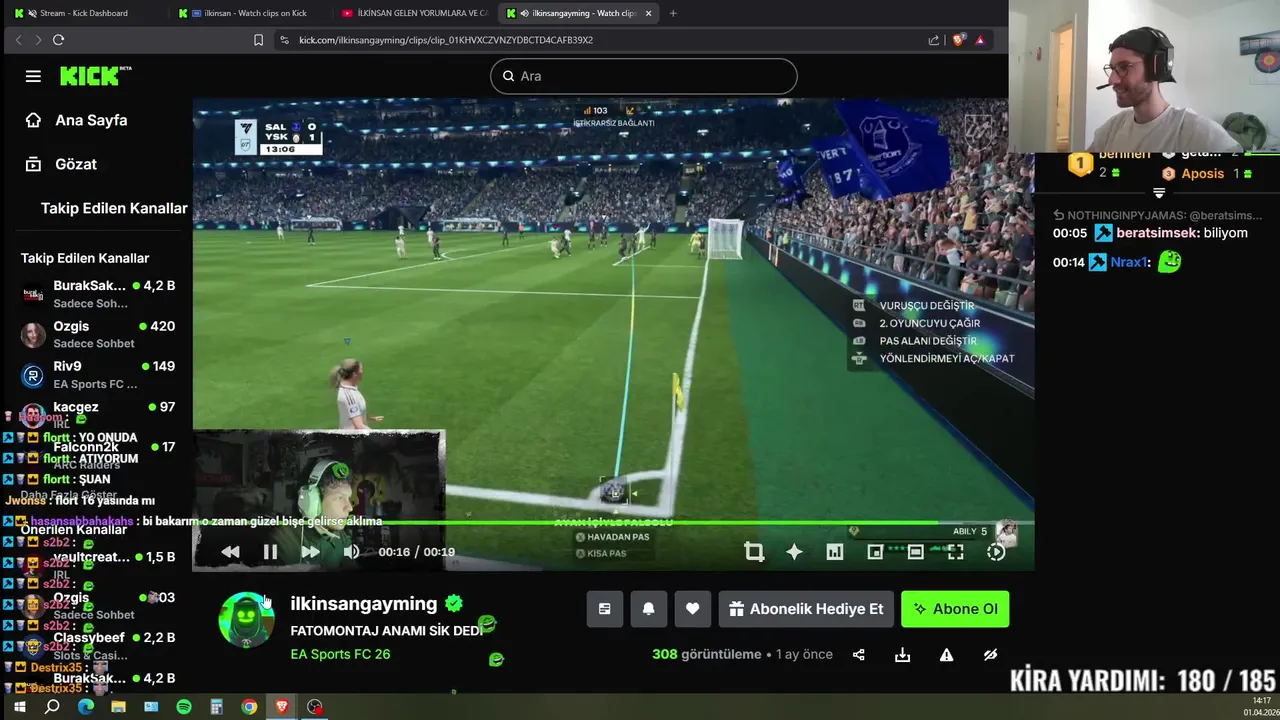Click the crop icon in player controls
Viewport: 1280px width, 720px height.
pyautogui.click(x=754, y=552)
